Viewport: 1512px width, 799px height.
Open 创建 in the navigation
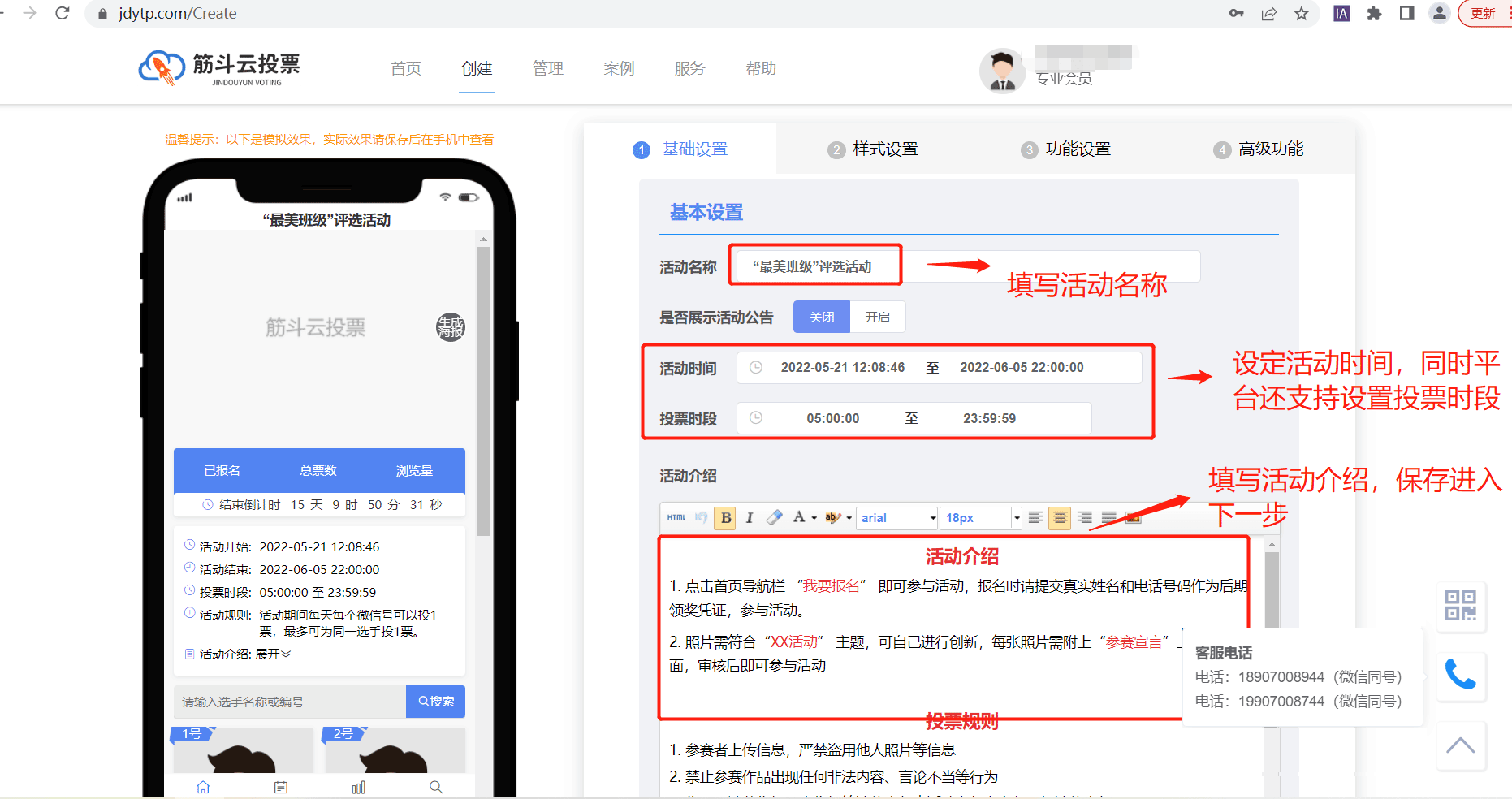point(477,69)
